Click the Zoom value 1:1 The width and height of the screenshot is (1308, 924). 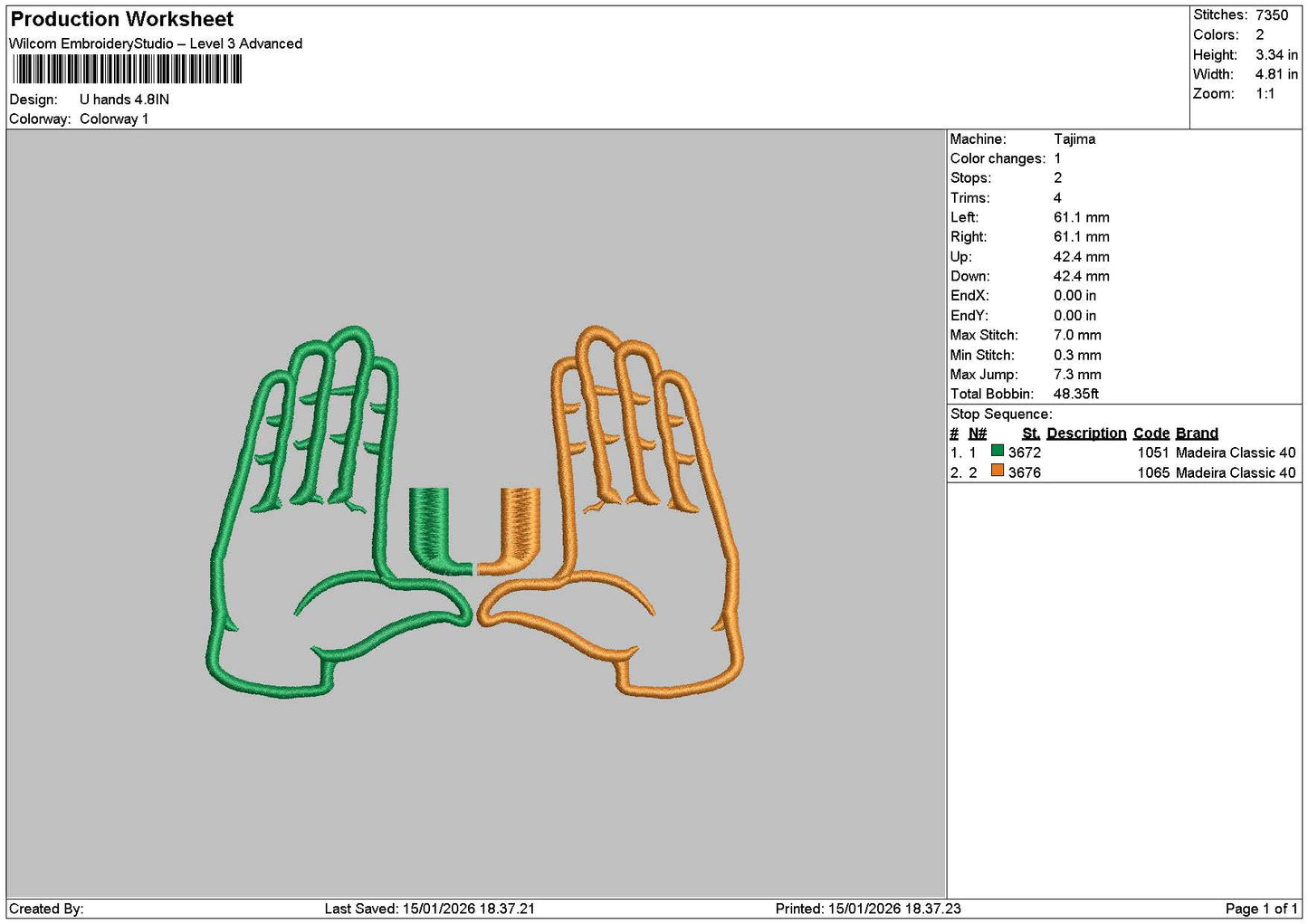click(1265, 94)
